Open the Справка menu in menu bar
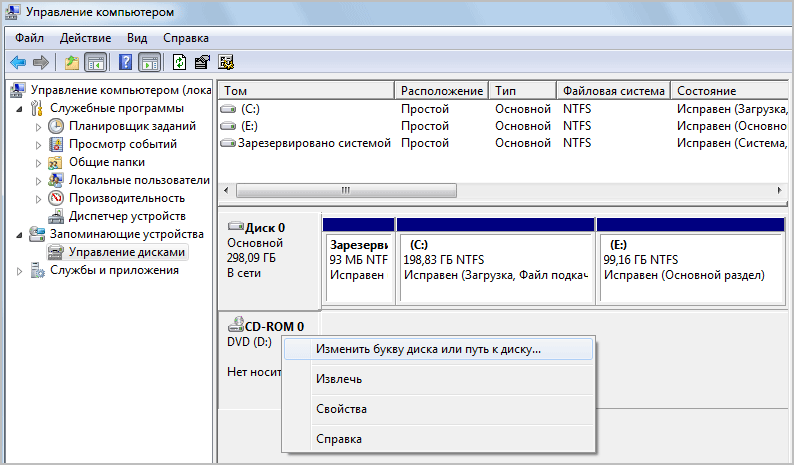The image size is (794, 465). tap(185, 38)
